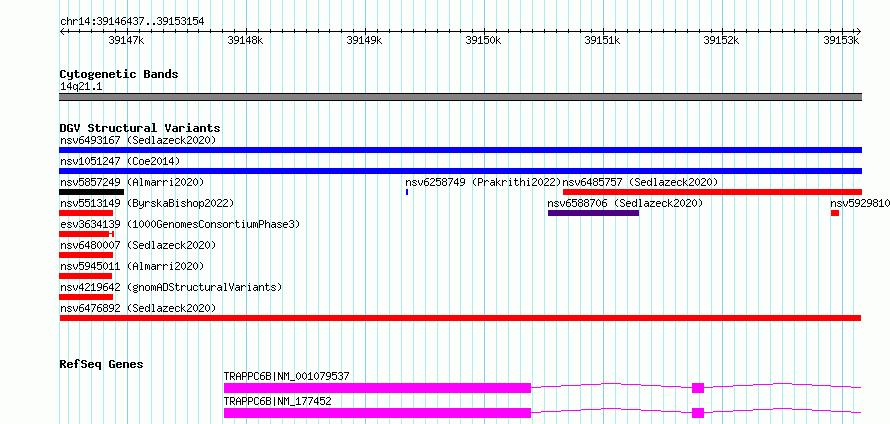Screen dimensions: 890x424
Task: Select the red bar for esv3634139
Action: pos(87,234)
